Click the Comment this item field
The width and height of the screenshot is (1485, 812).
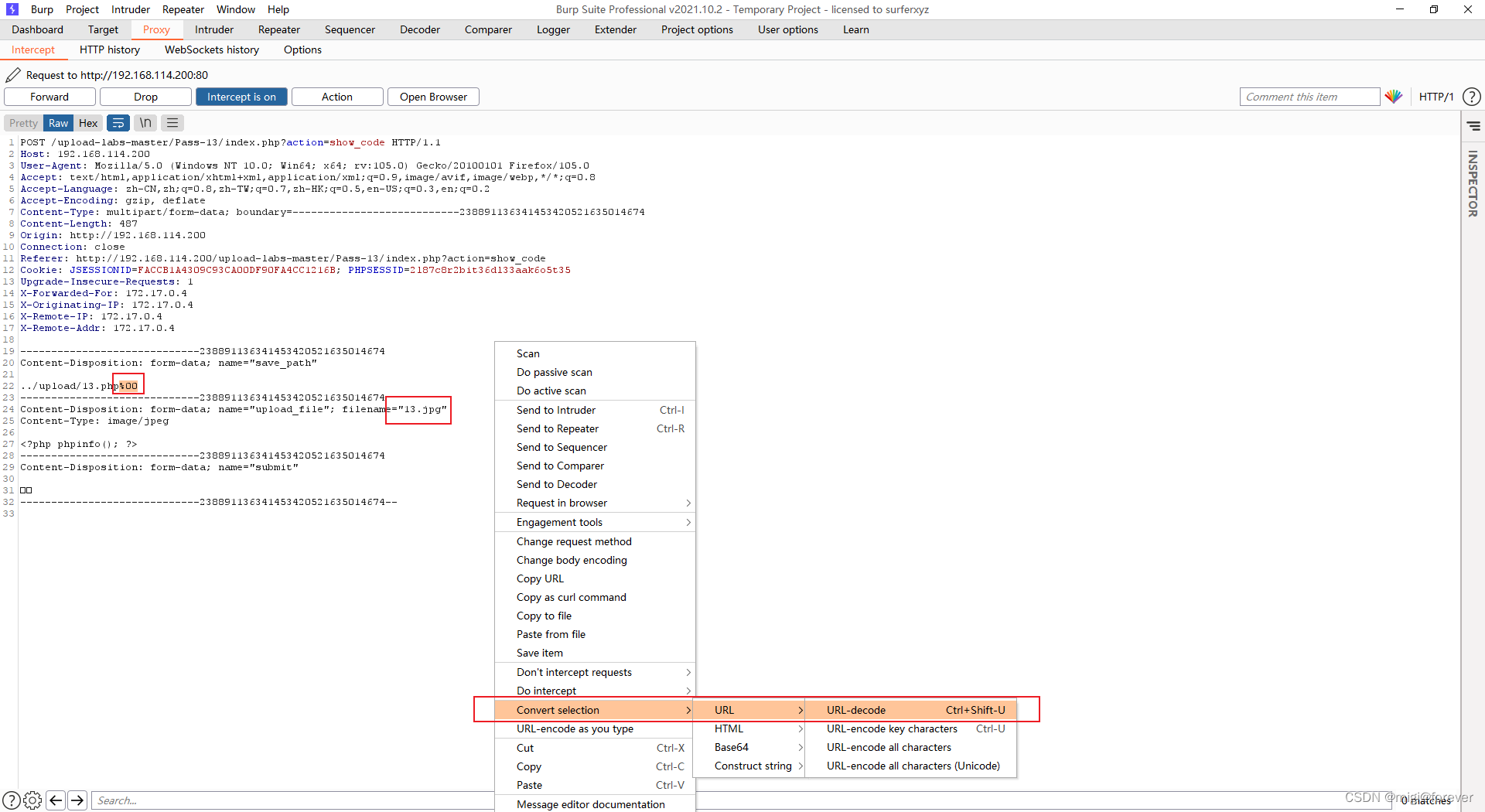(1309, 97)
